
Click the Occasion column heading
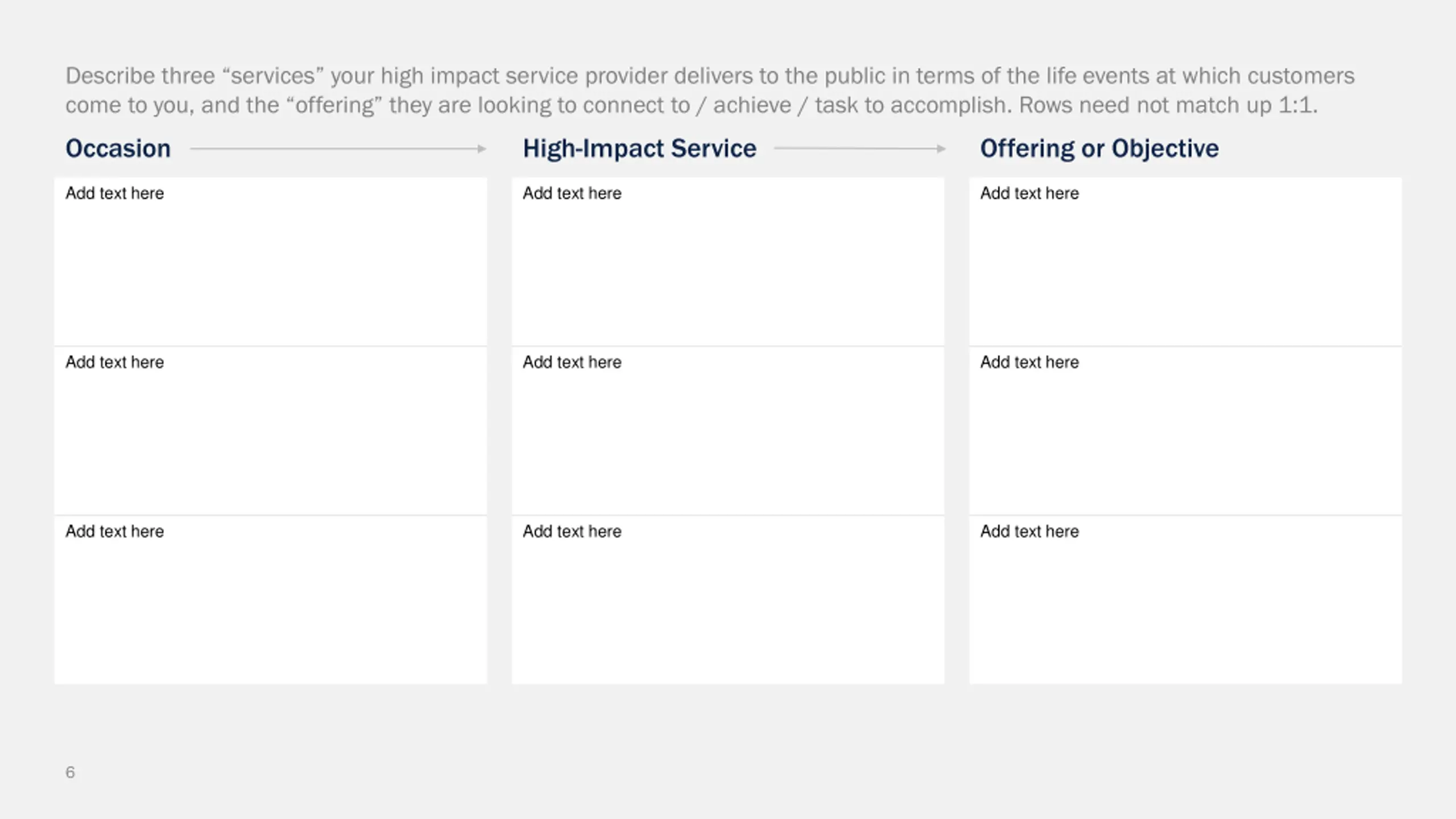[x=118, y=148]
